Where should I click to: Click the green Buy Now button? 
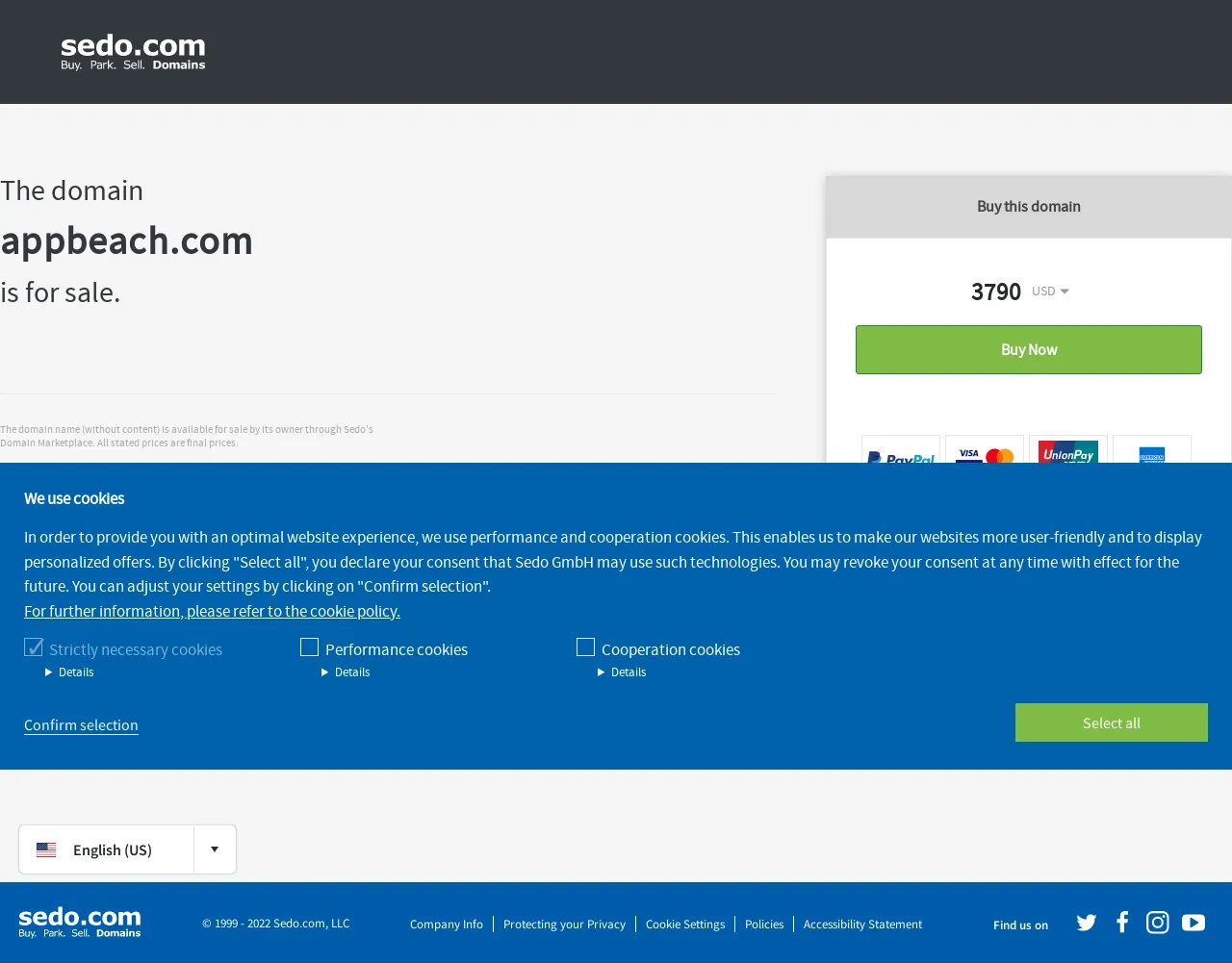pos(1029,349)
